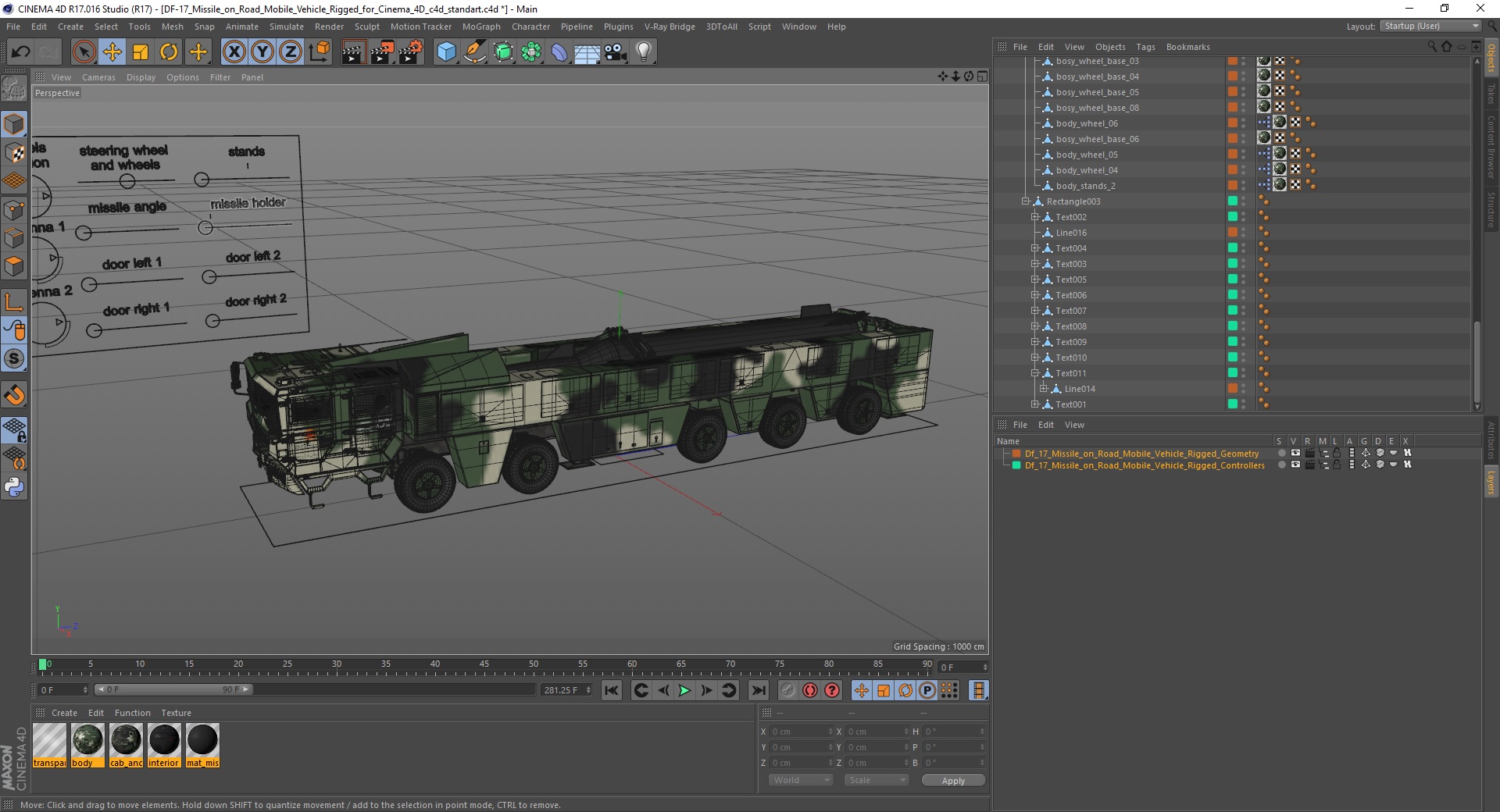
Task: Switch to Model mode in the left toolbar
Action: tap(14, 124)
